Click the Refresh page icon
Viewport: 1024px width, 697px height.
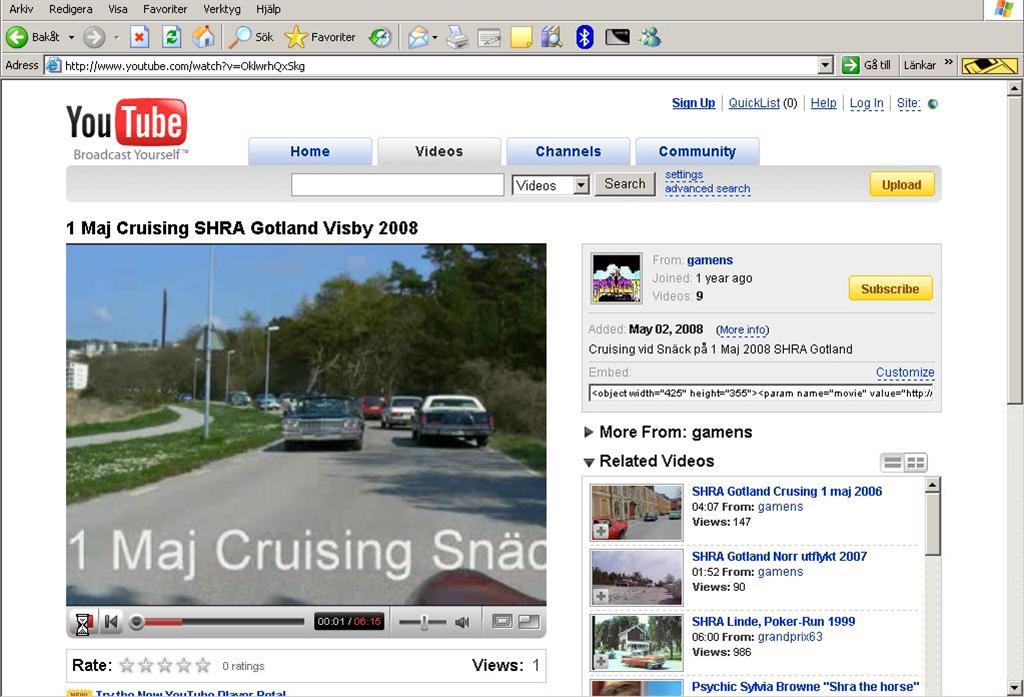(171, 37)
